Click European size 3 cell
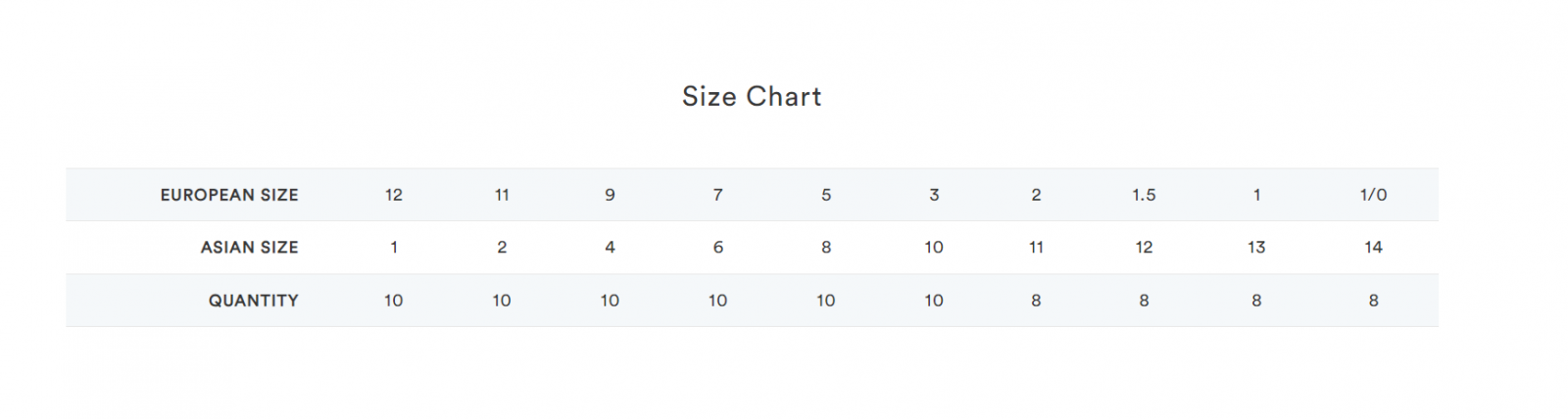This screenshot has width=1568, height=419. click(934, 195)
